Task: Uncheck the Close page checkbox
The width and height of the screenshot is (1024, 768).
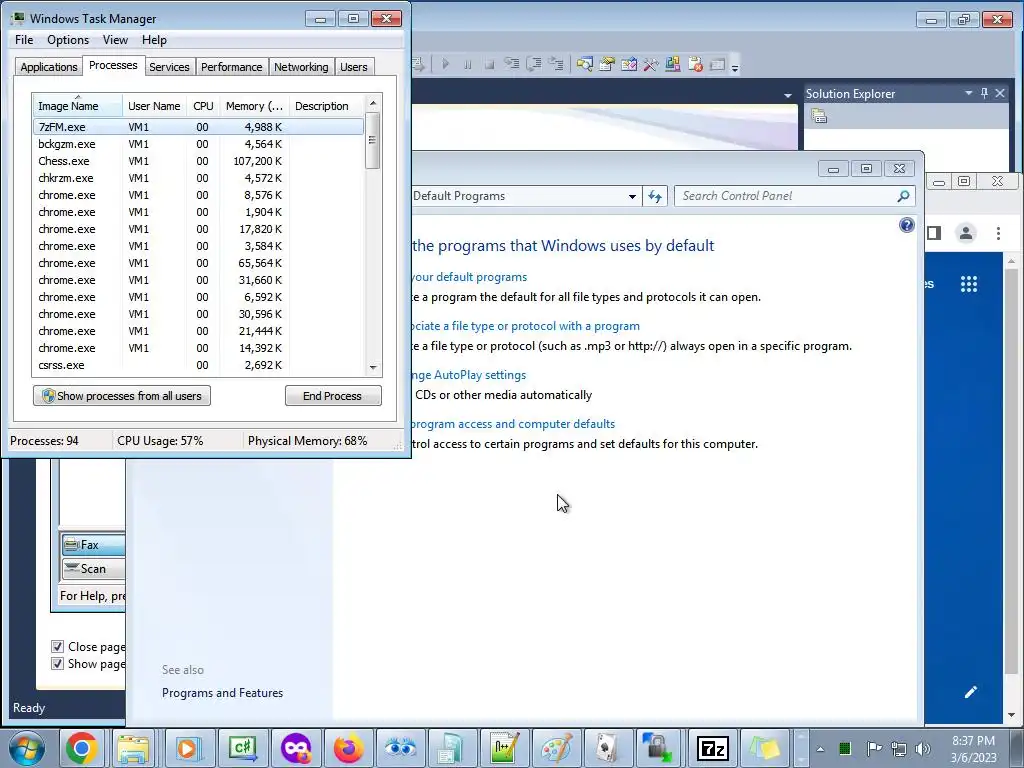Action: [x=57, y=647]
